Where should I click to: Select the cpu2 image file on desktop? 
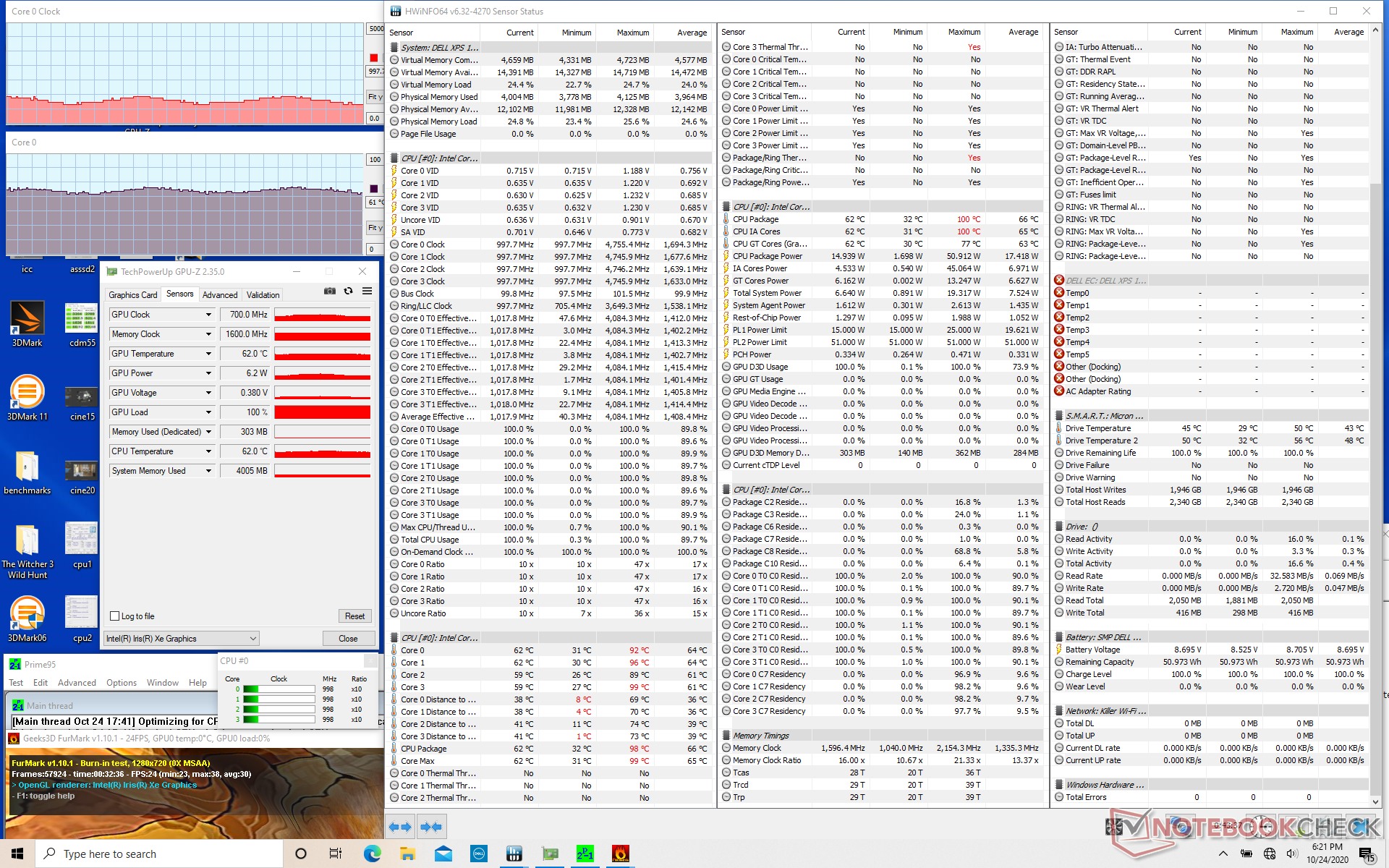coord(82,619)
